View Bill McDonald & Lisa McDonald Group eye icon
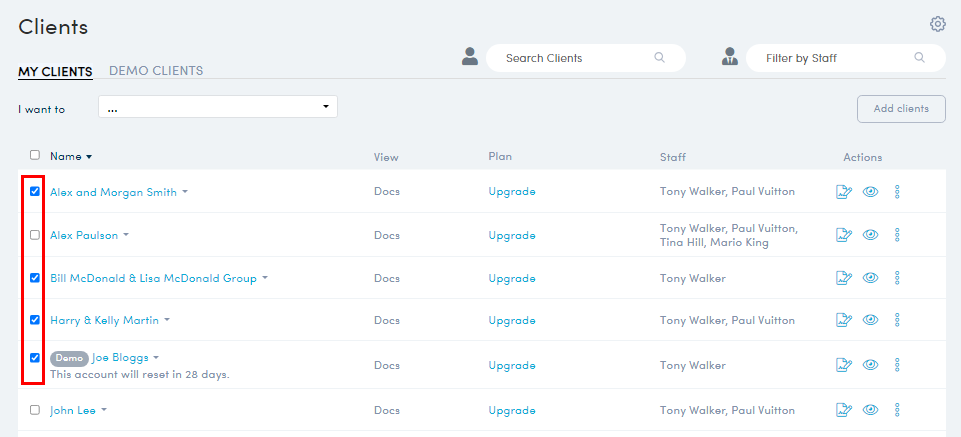Screen dimensions: 961x437 [x=870, y=278]
